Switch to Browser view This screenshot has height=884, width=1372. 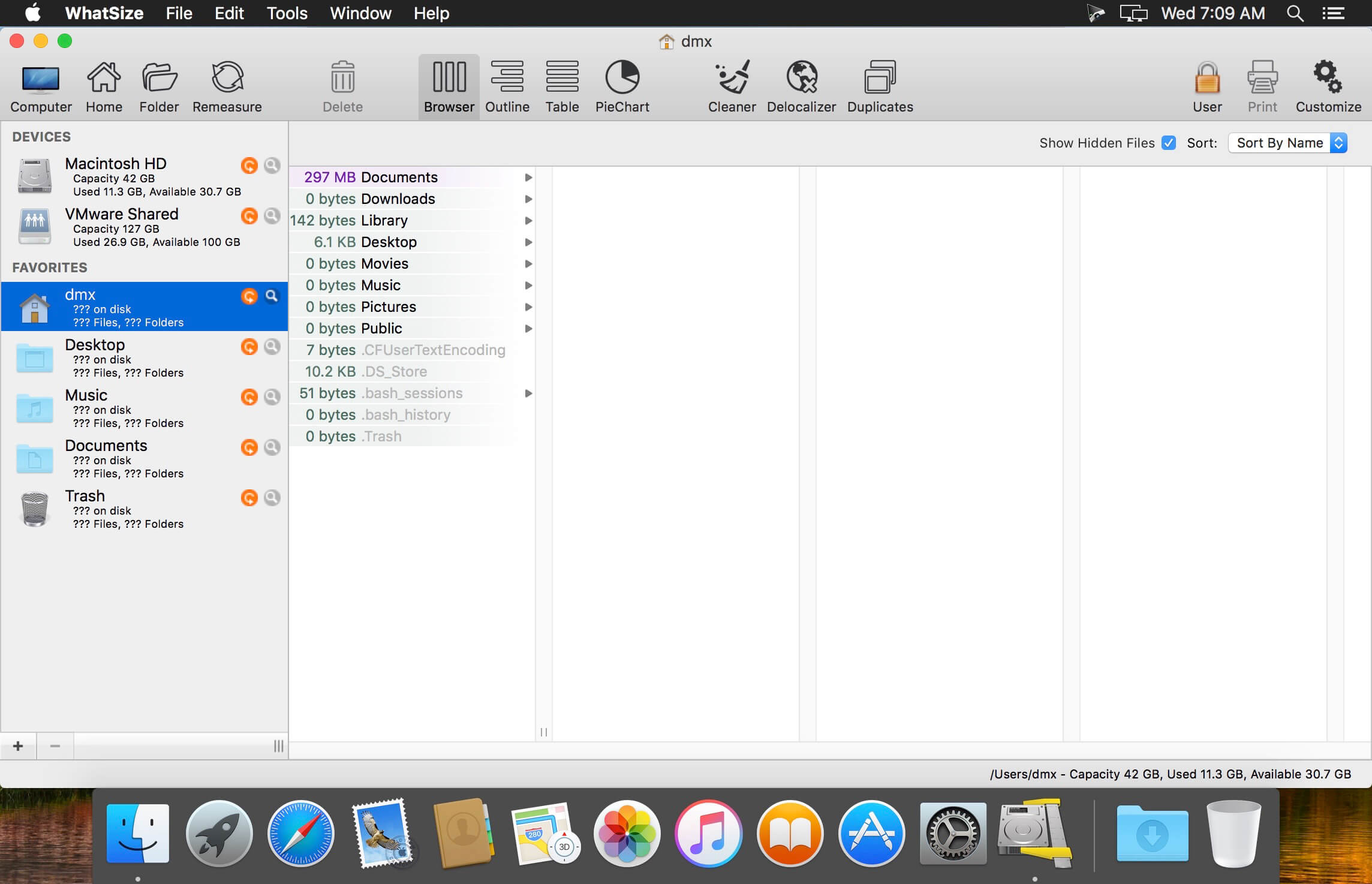point(449,87)
